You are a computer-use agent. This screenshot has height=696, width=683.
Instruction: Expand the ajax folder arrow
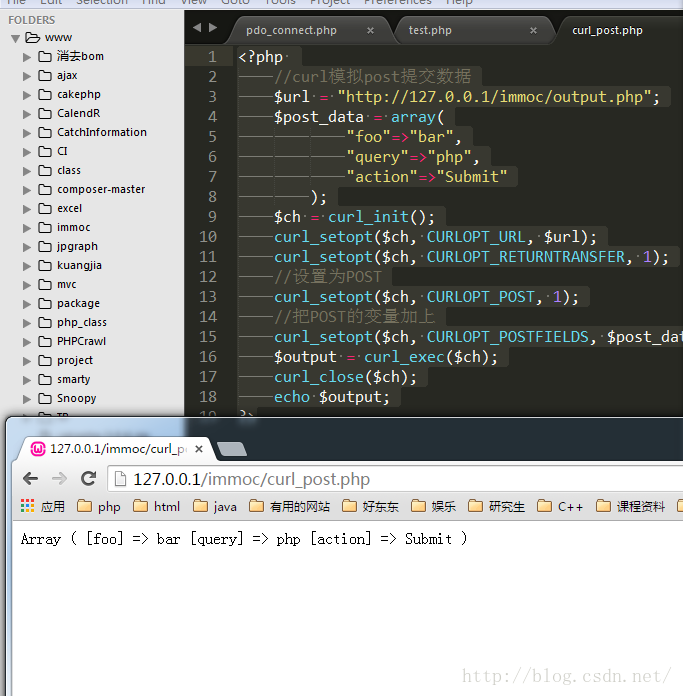click(27, 76)
